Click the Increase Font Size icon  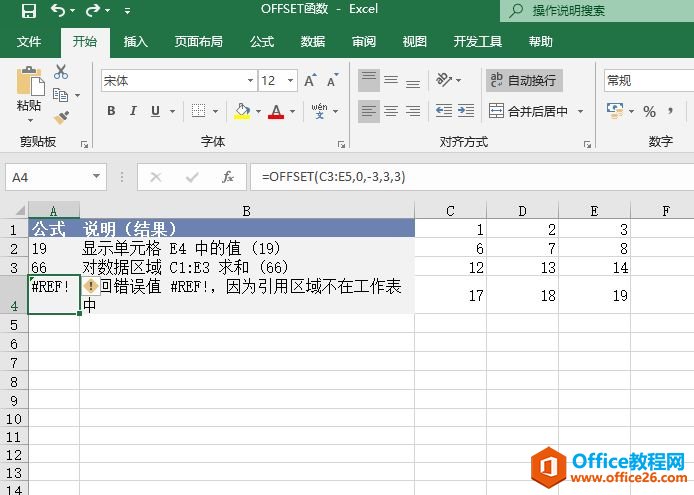coord(309,81)
